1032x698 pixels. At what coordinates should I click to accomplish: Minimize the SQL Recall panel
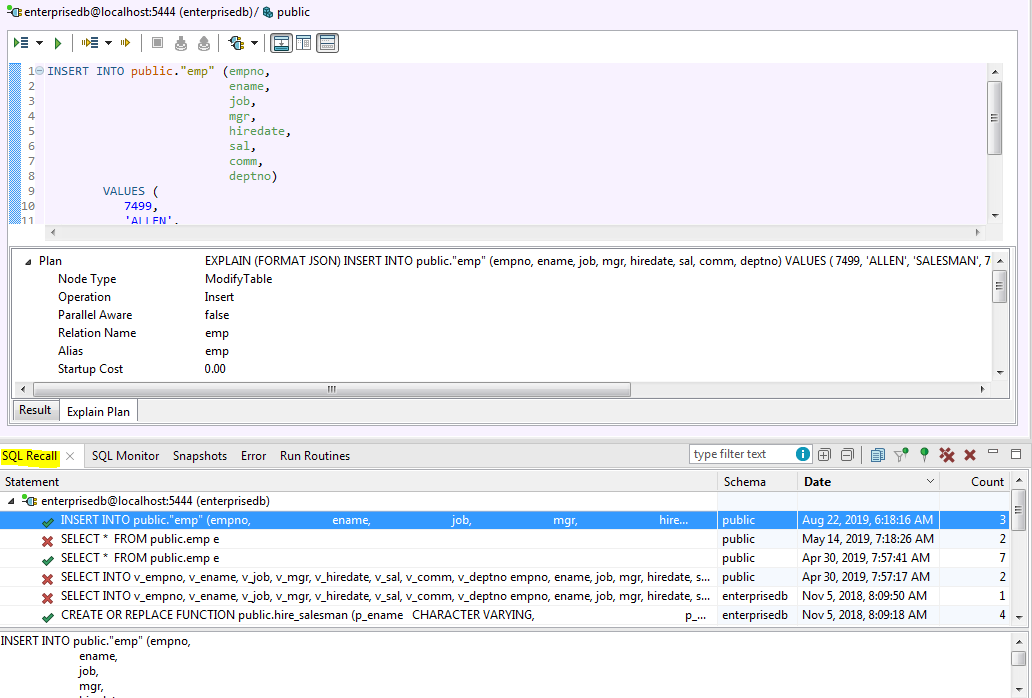coord(993,452)
